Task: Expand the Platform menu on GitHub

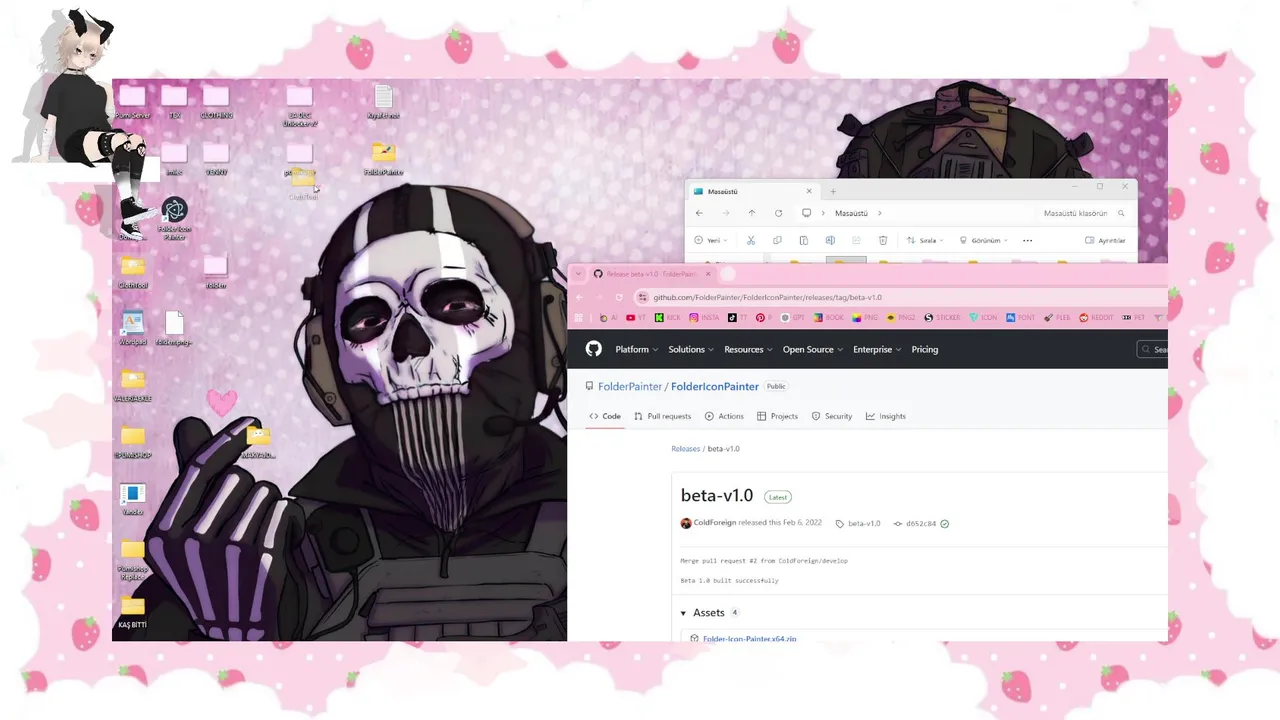Action: [x=636, y=349]
